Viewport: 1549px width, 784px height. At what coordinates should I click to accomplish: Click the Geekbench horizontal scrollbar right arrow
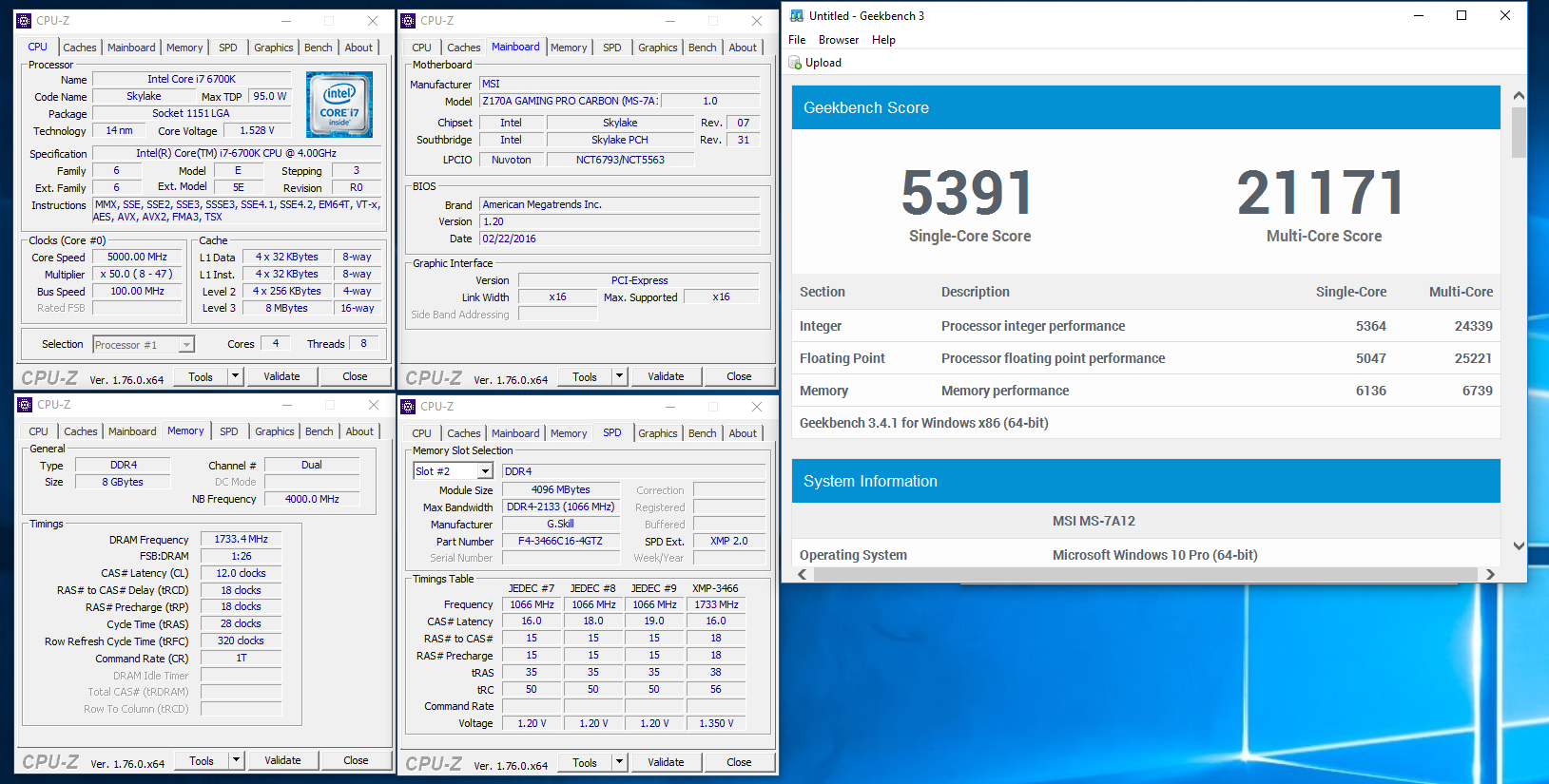[x=1490, y=574]
